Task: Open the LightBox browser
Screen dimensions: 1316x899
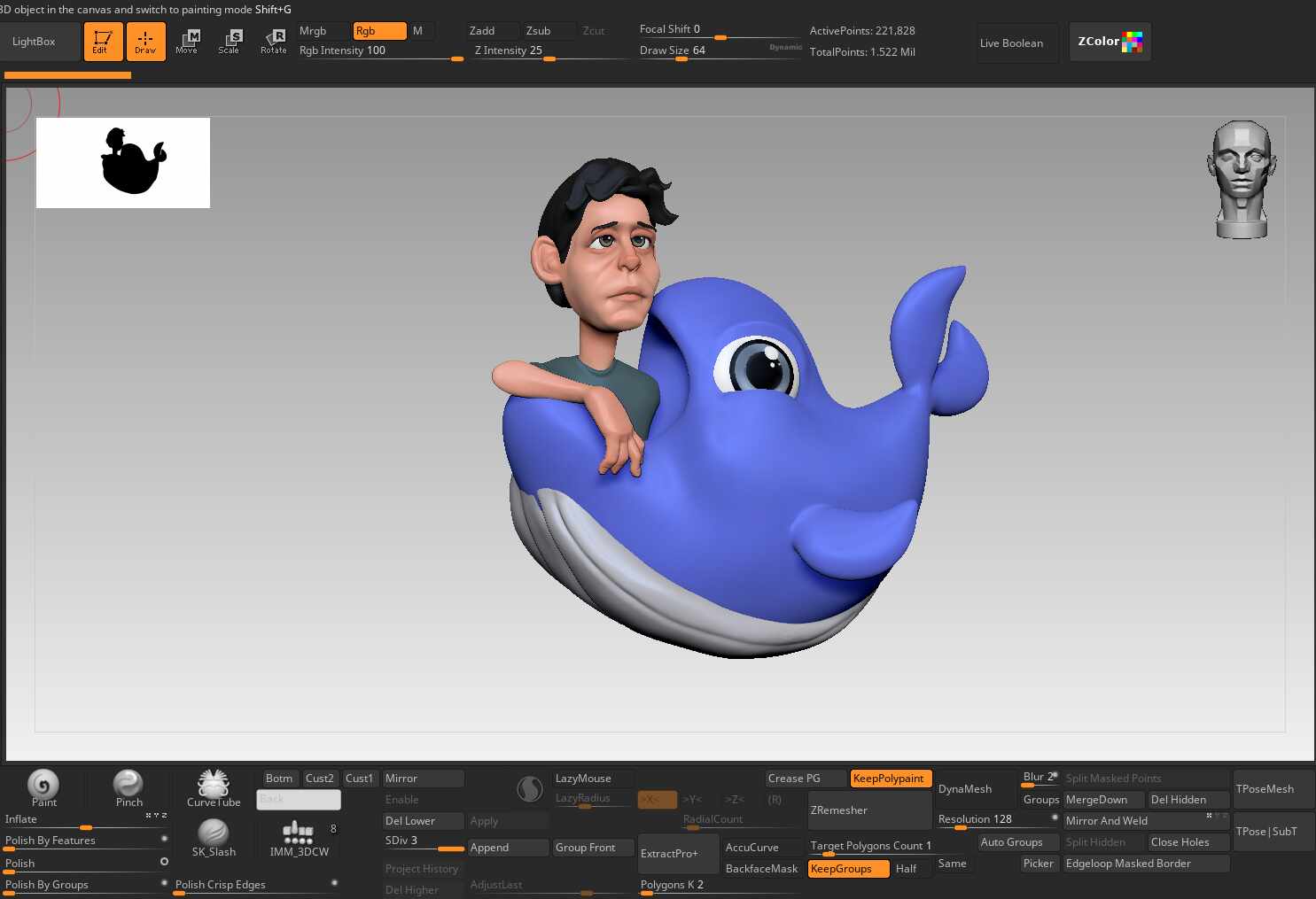Action: (x=35, y=42)
